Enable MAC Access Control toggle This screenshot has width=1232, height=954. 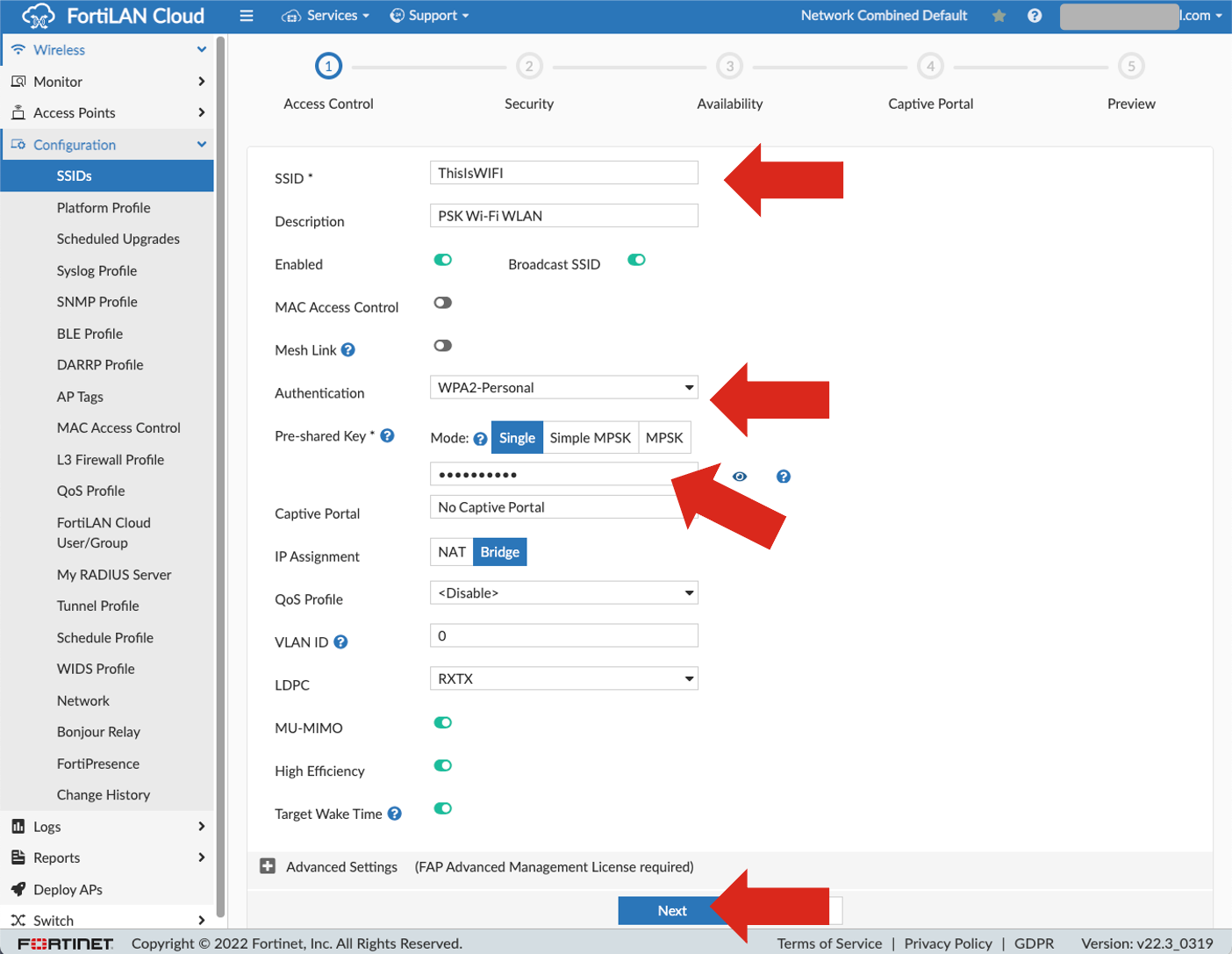[x=442, y=302]
